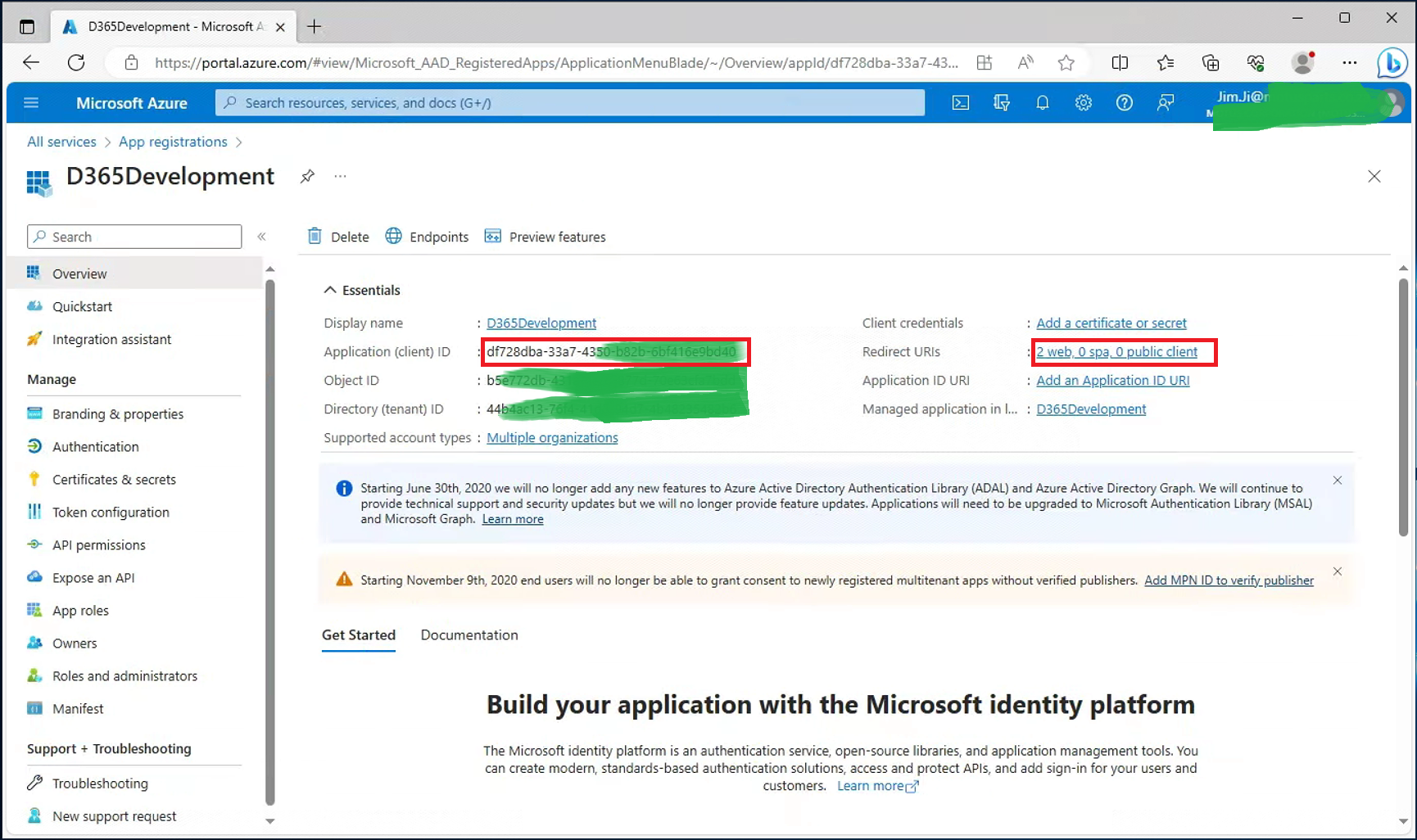Go back in the browser

31,62
